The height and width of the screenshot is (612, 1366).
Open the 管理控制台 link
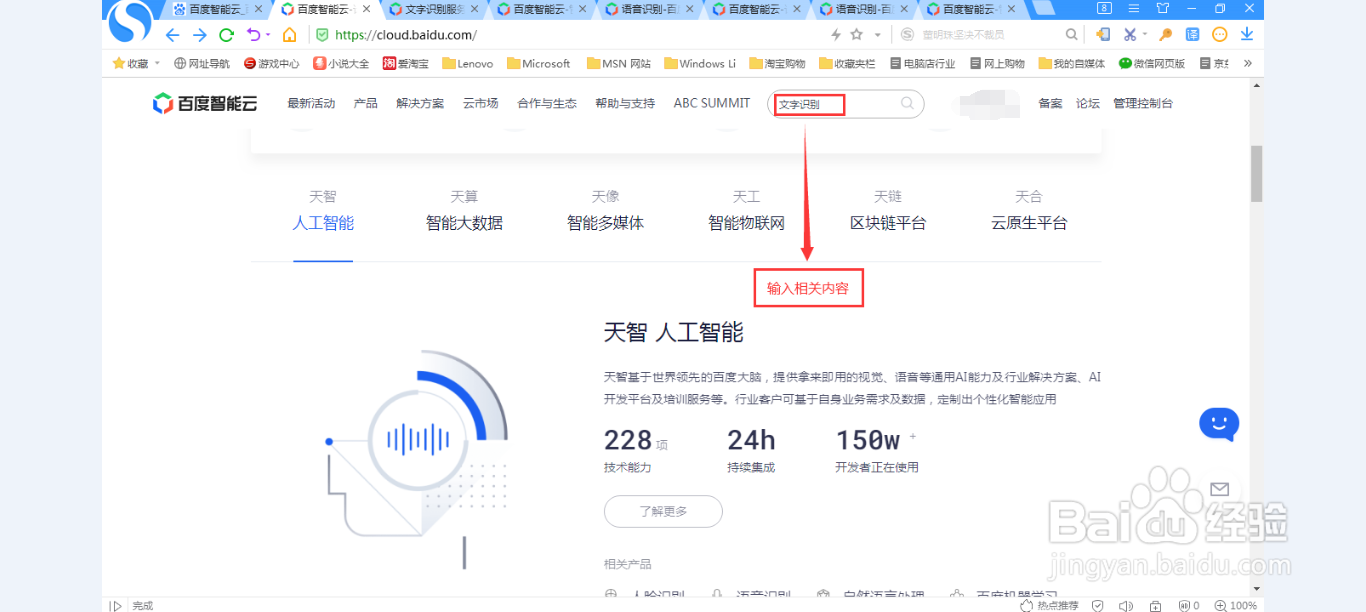(x=1143, y=103)
